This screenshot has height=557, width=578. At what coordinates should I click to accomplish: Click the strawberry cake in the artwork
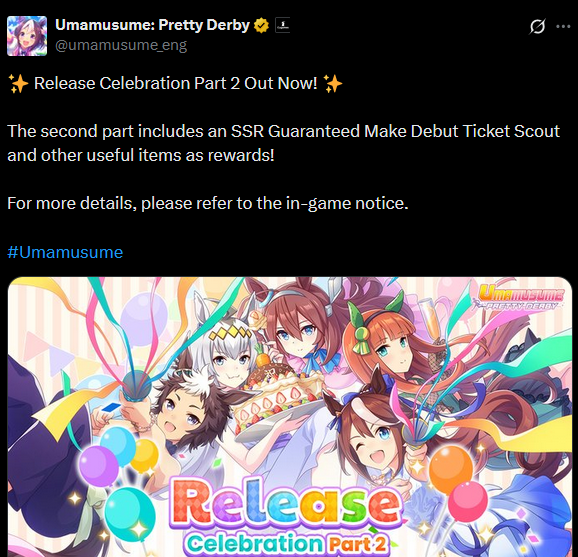click(277, 393)
